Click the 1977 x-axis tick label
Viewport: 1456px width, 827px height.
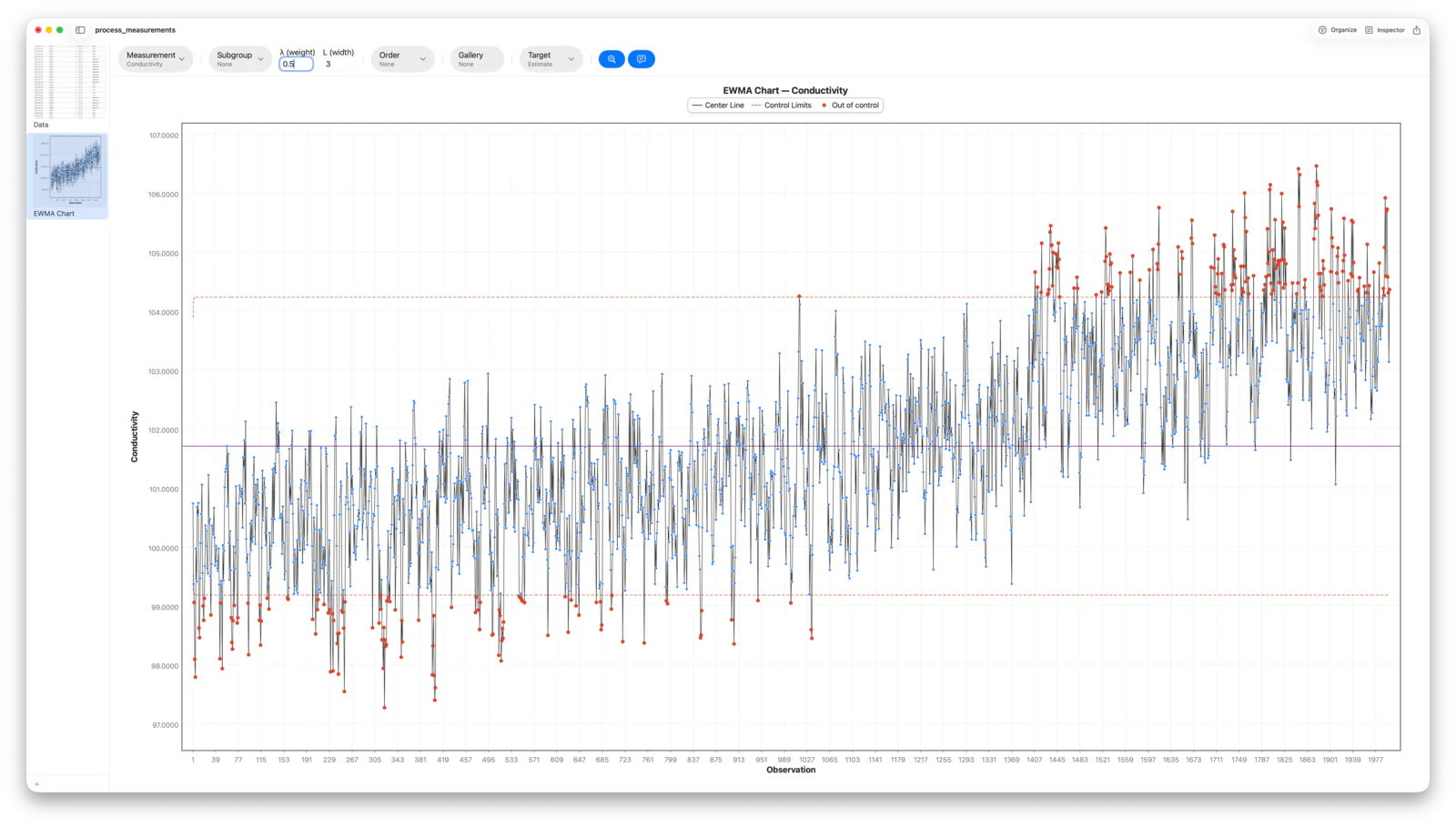(x=1376, y=760)
